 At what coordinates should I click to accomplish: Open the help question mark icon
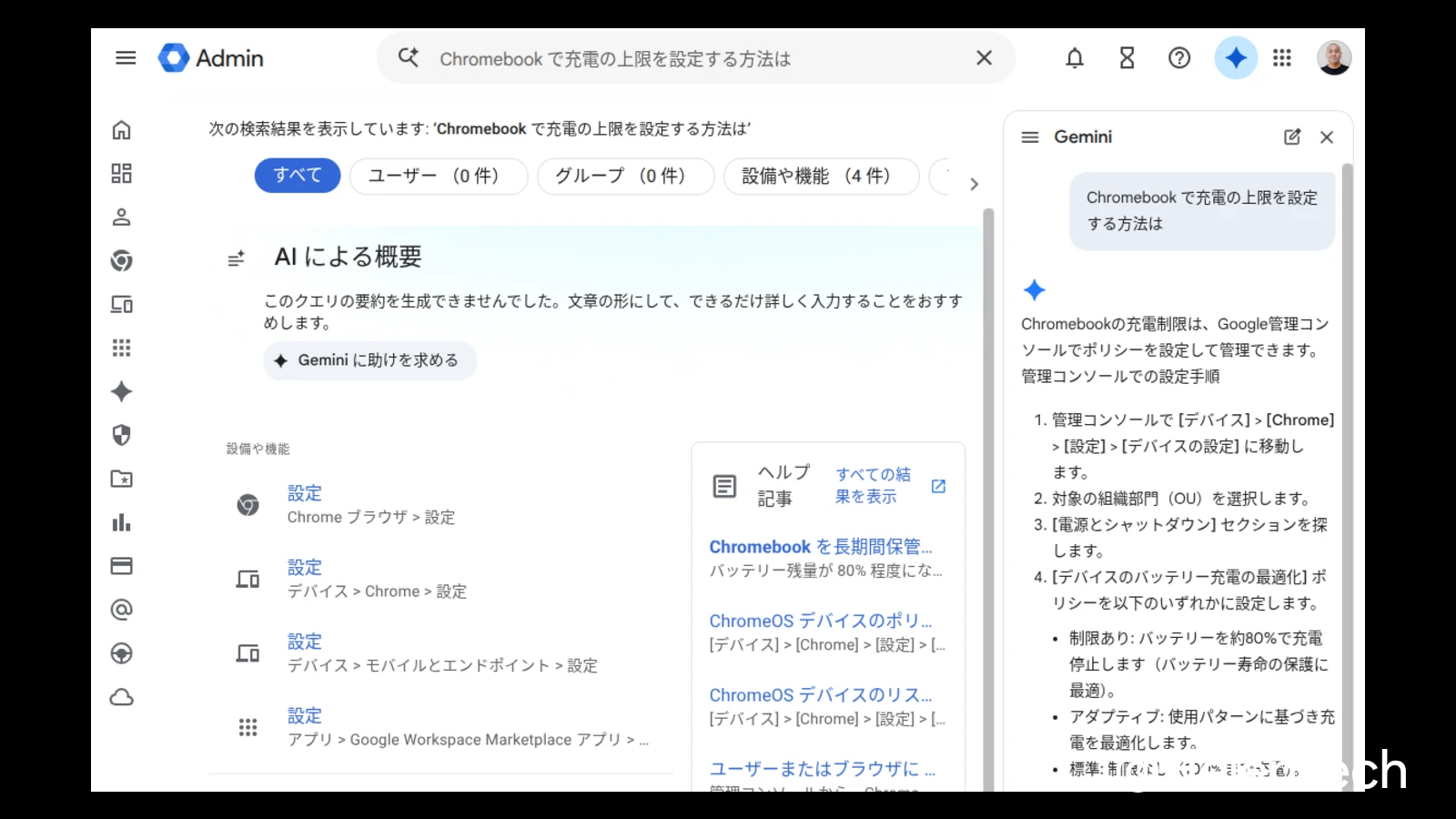pos(1179,58)
